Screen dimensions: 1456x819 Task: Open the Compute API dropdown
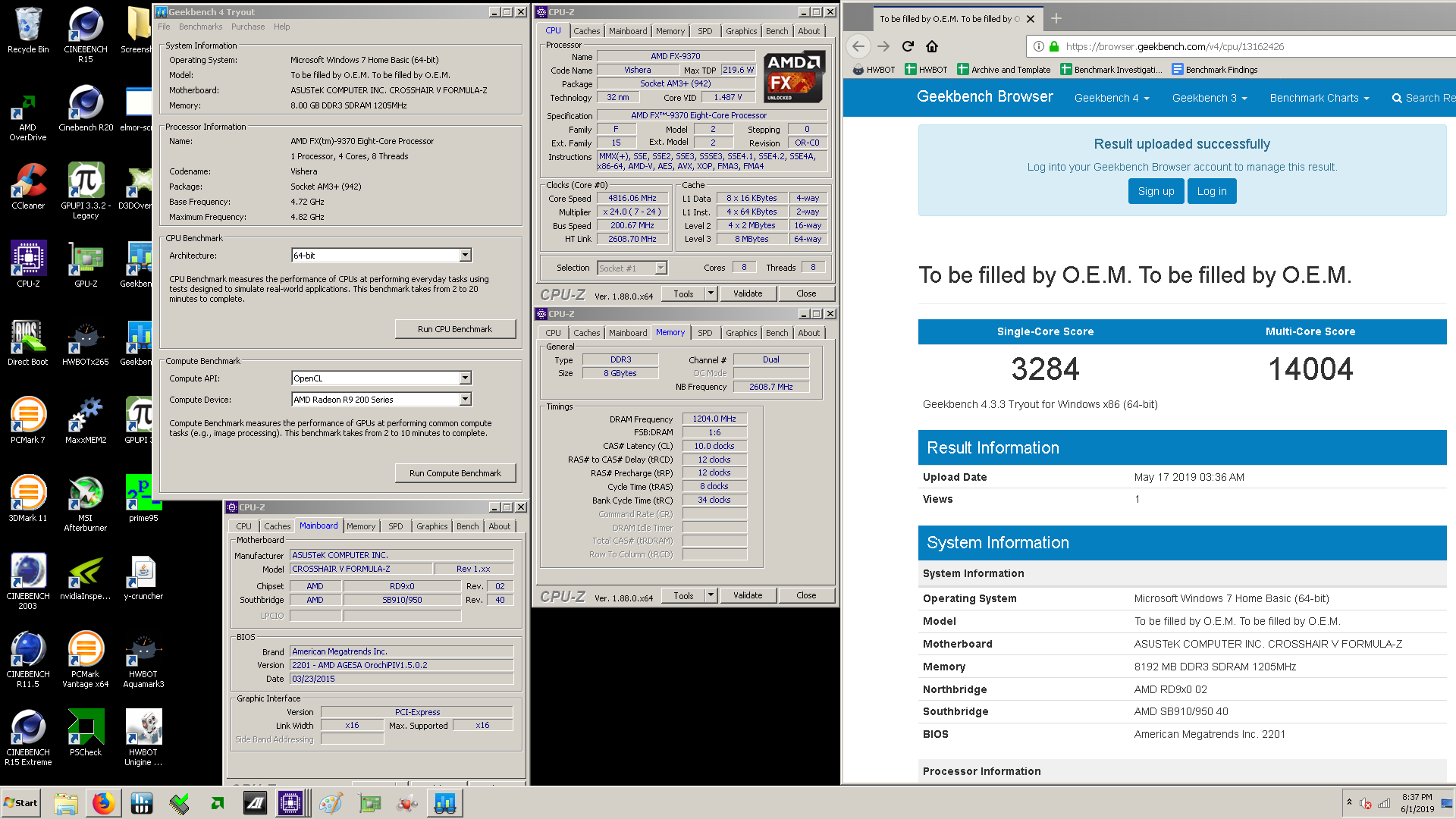click(465, 378)
